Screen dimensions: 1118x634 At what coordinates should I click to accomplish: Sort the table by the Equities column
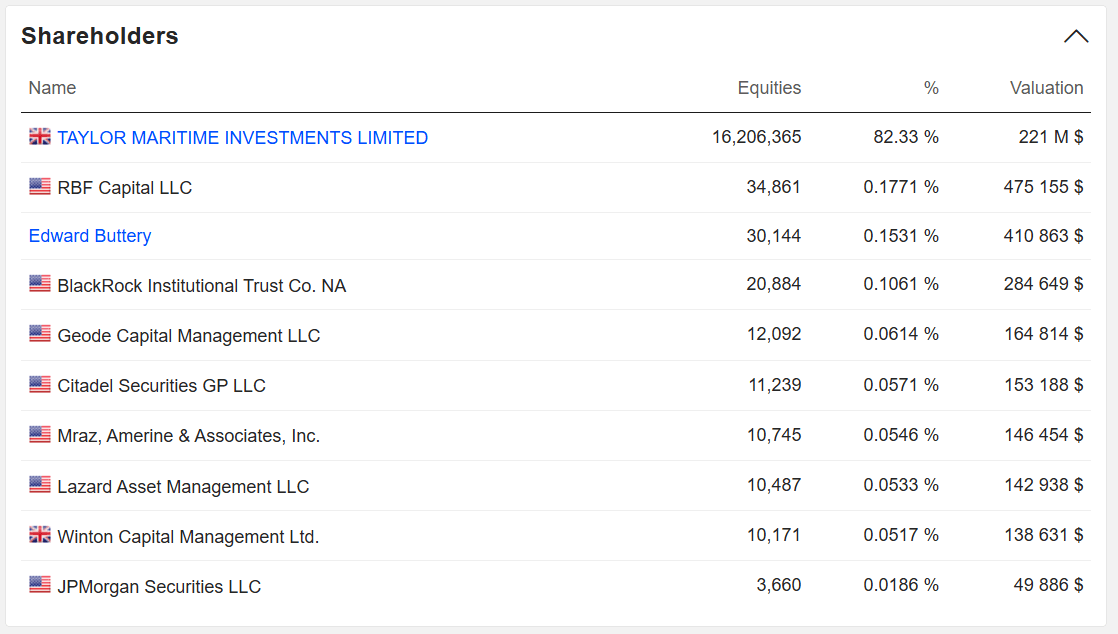(x=770, y=88)
